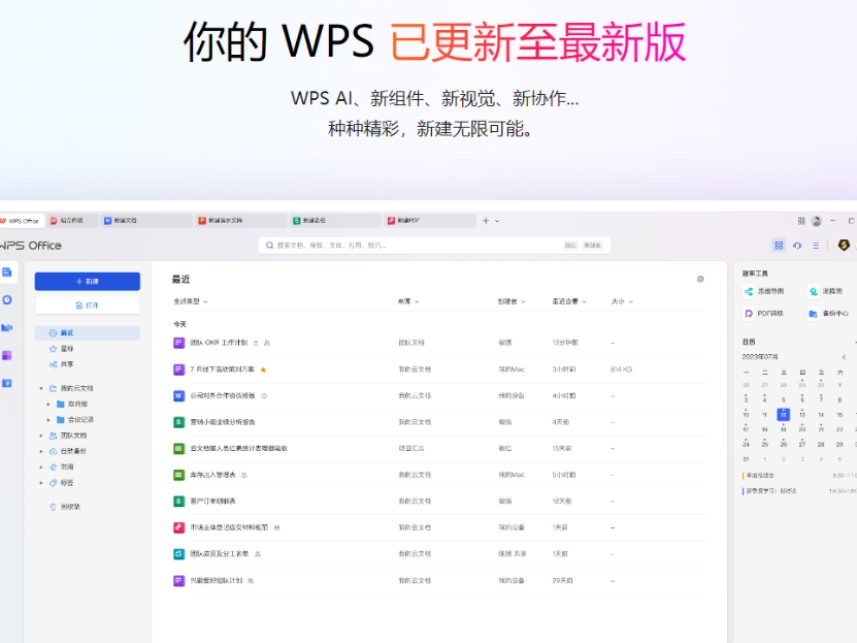
Task: Click the 星标 star icon in sidebar
Action: tap(53, 349)
